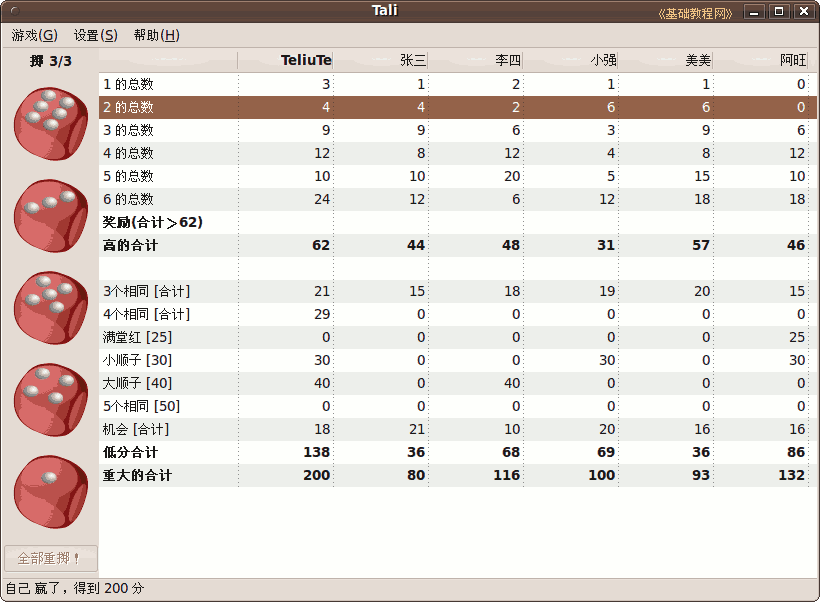Click the 小强 column header
Image resolution: width=820 pixels, height=602 pixels.
tap(571, 60)
